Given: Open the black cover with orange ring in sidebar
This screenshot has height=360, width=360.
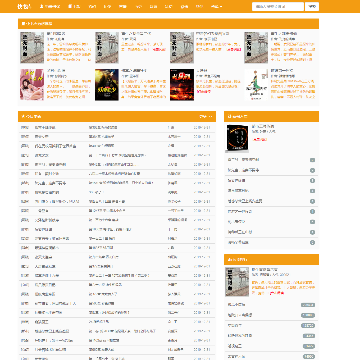Looking at the screenshot, I should (237, 137).
